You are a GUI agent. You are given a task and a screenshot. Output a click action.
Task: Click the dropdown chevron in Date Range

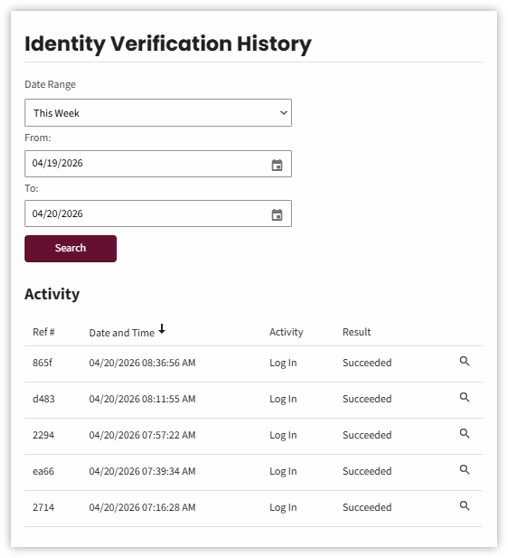coord(283,113)
